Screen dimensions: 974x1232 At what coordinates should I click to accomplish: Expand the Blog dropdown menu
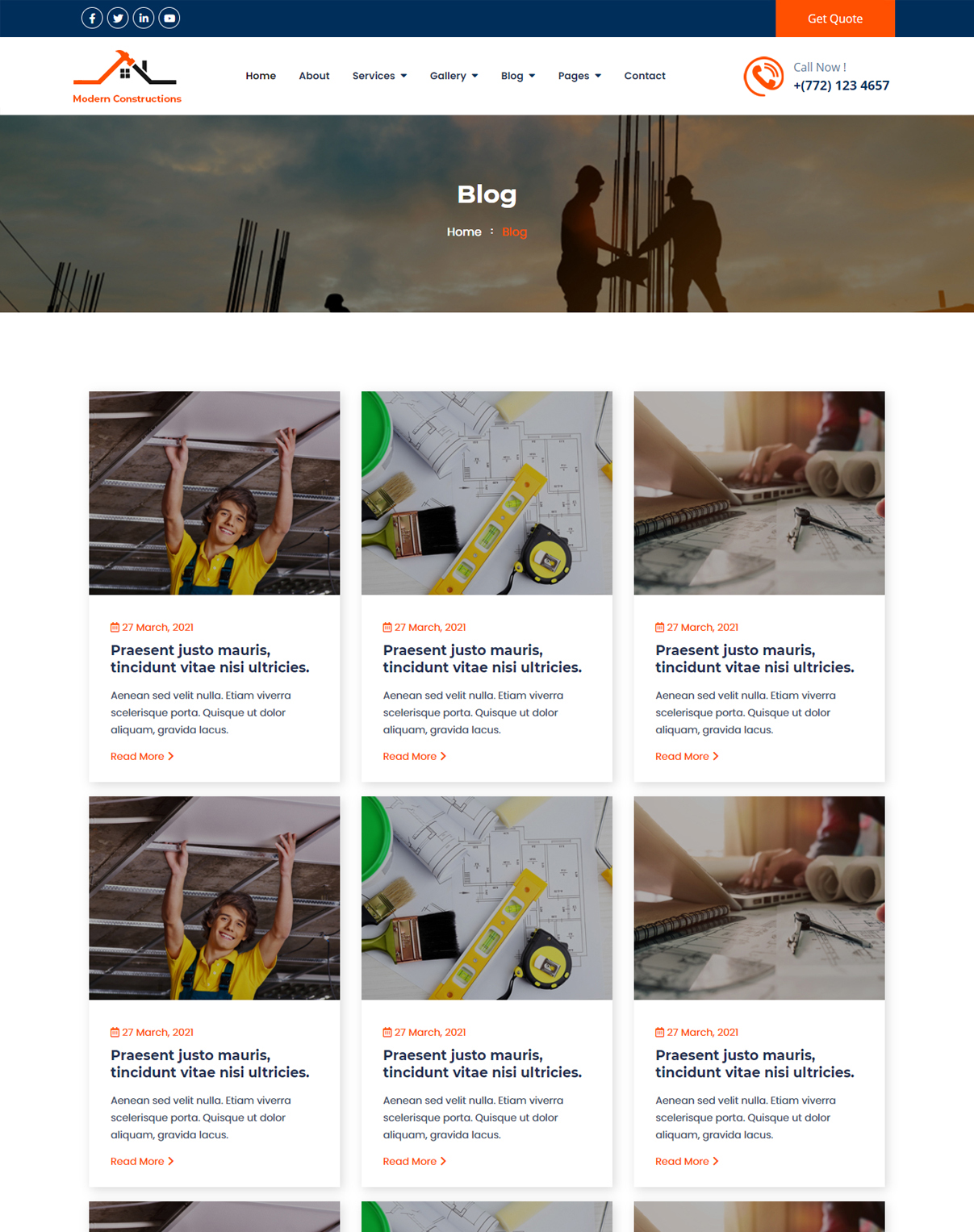pos(518,76)
